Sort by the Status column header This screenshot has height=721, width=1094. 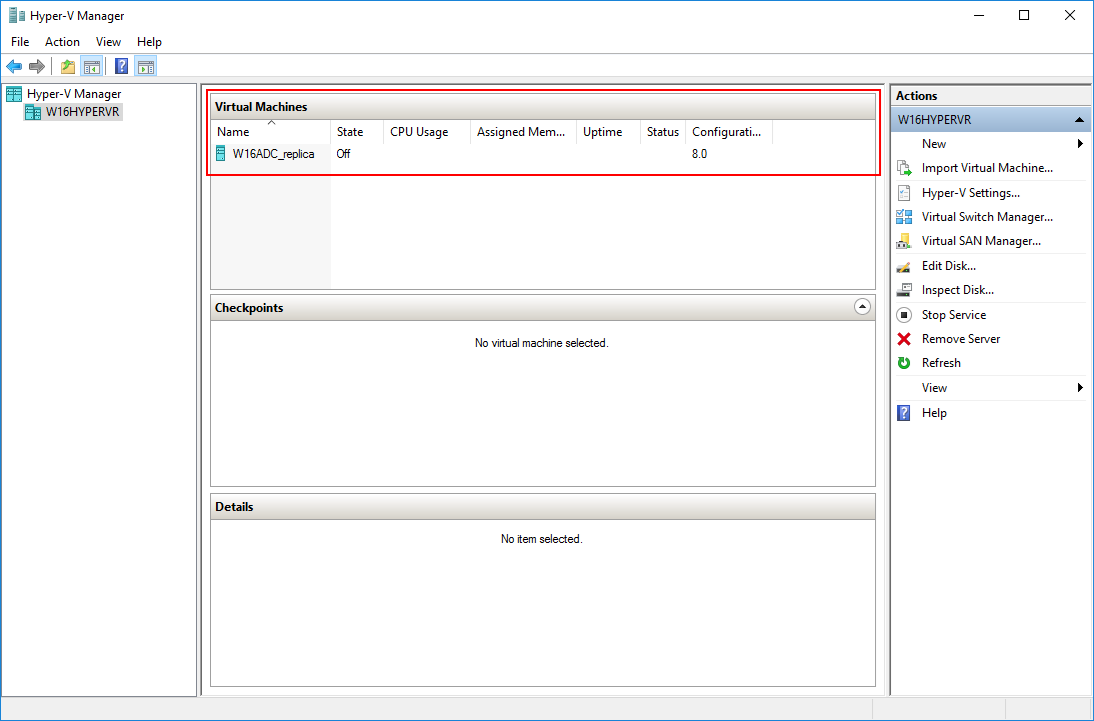(x=663, y=132)
